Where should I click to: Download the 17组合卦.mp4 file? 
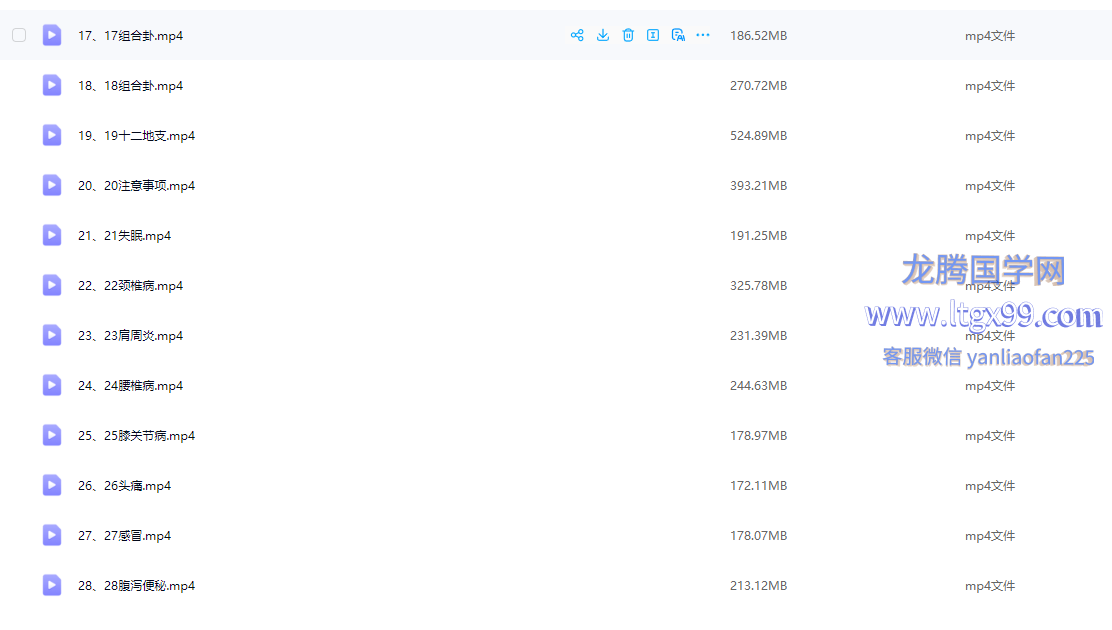click(x=603, y=35)
